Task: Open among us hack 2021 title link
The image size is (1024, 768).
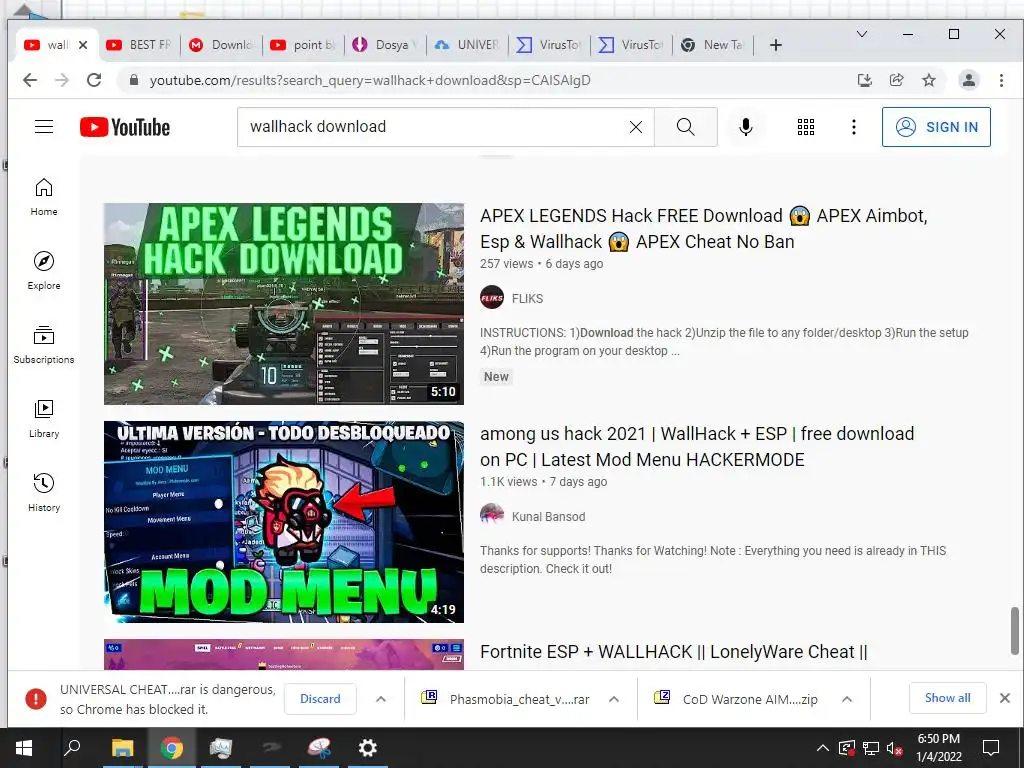Action: [697, 447]
